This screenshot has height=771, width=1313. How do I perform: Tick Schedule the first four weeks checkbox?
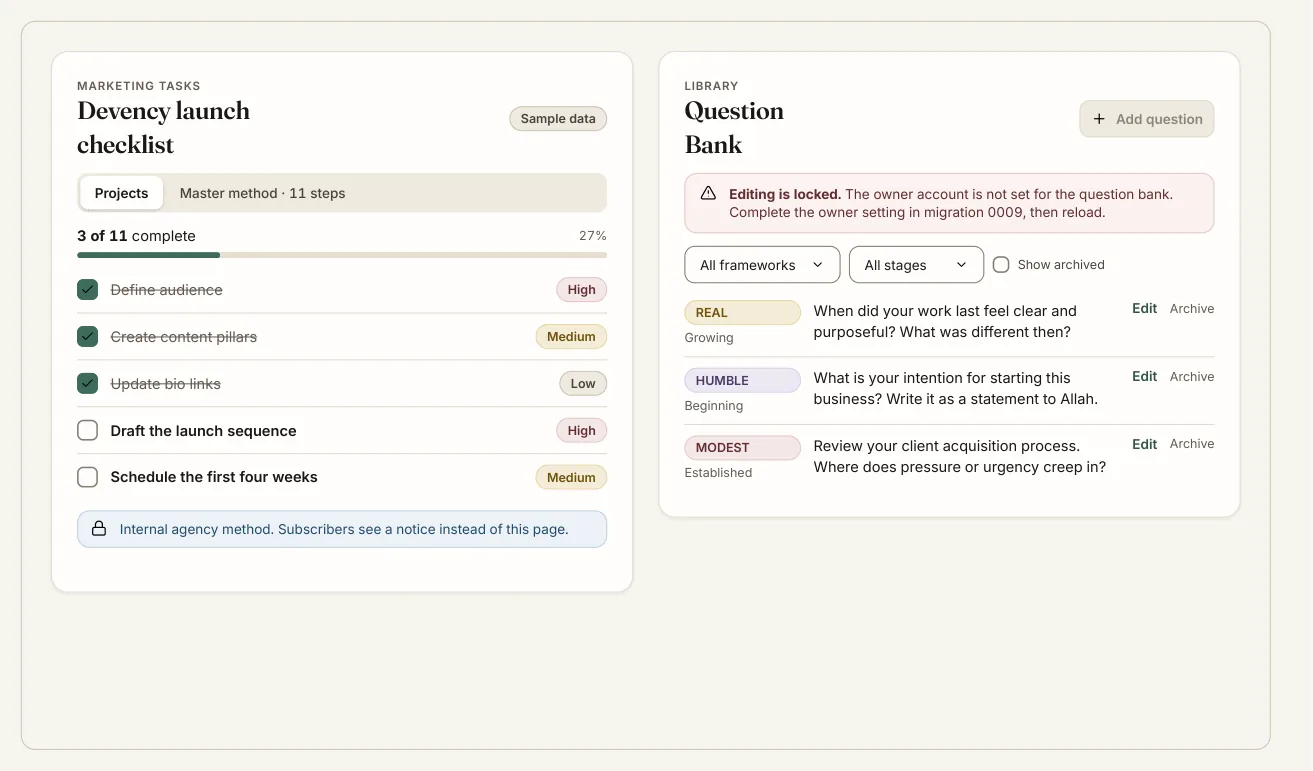coord(88,478)
